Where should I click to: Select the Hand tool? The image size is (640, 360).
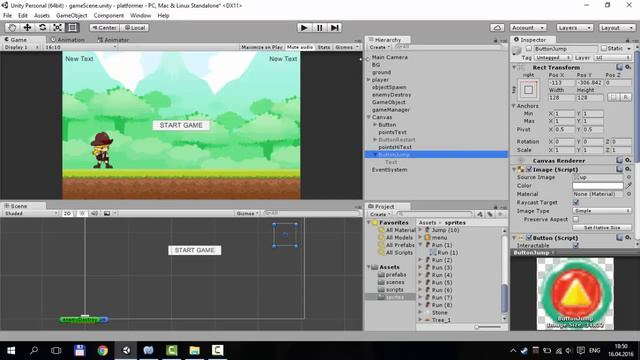click(x=12, y=27)
